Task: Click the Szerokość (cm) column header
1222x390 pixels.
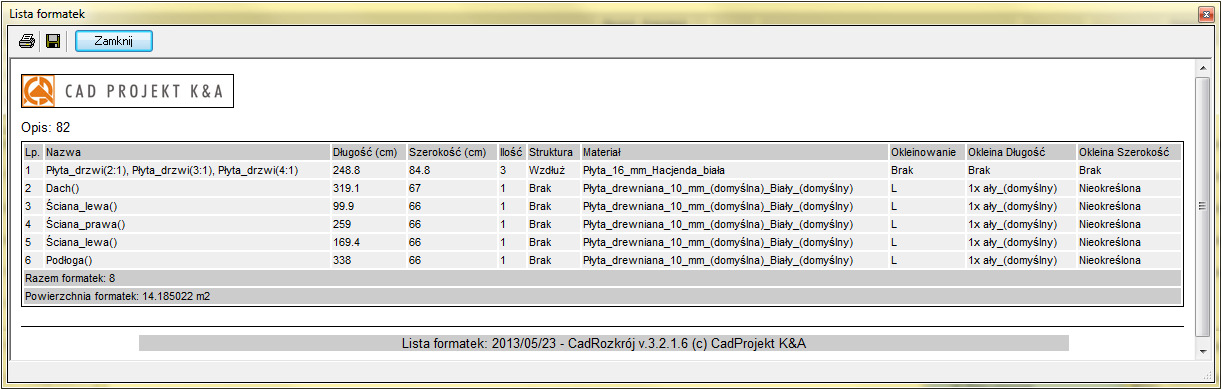Action: click(452, 153)
